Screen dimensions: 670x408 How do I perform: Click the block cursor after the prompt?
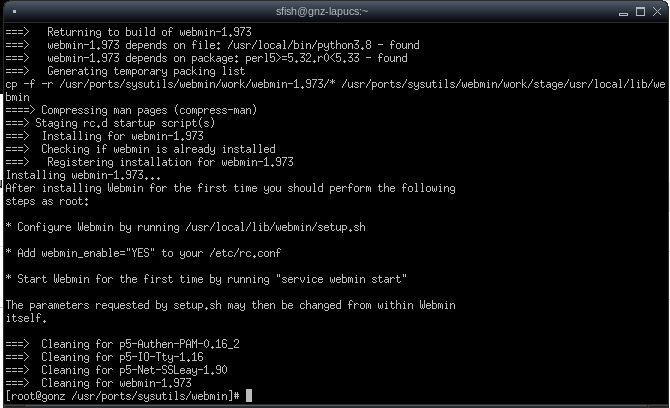coord(249,396)
